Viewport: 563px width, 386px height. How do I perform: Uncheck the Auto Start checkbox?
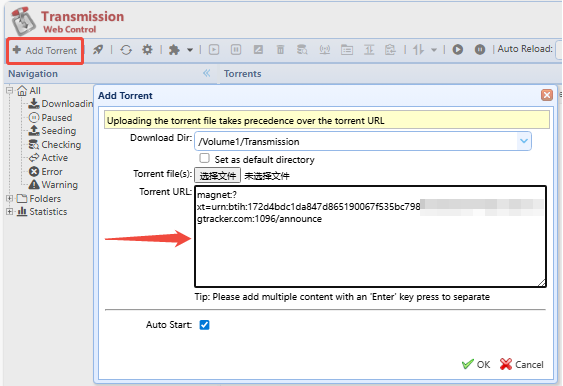tap(204, 325)
